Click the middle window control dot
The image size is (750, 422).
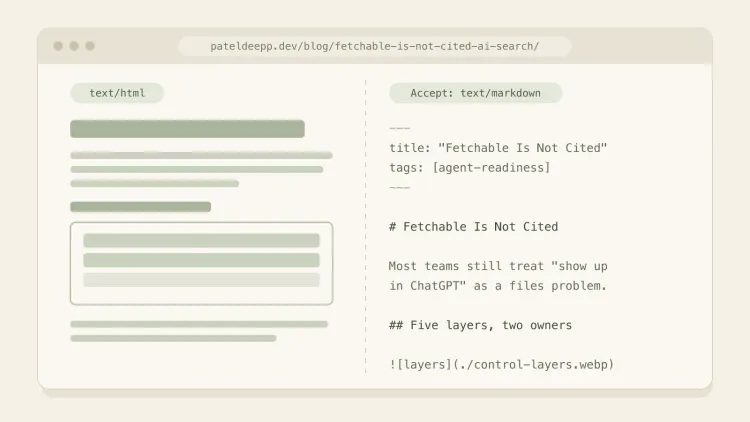pos(74,46)
